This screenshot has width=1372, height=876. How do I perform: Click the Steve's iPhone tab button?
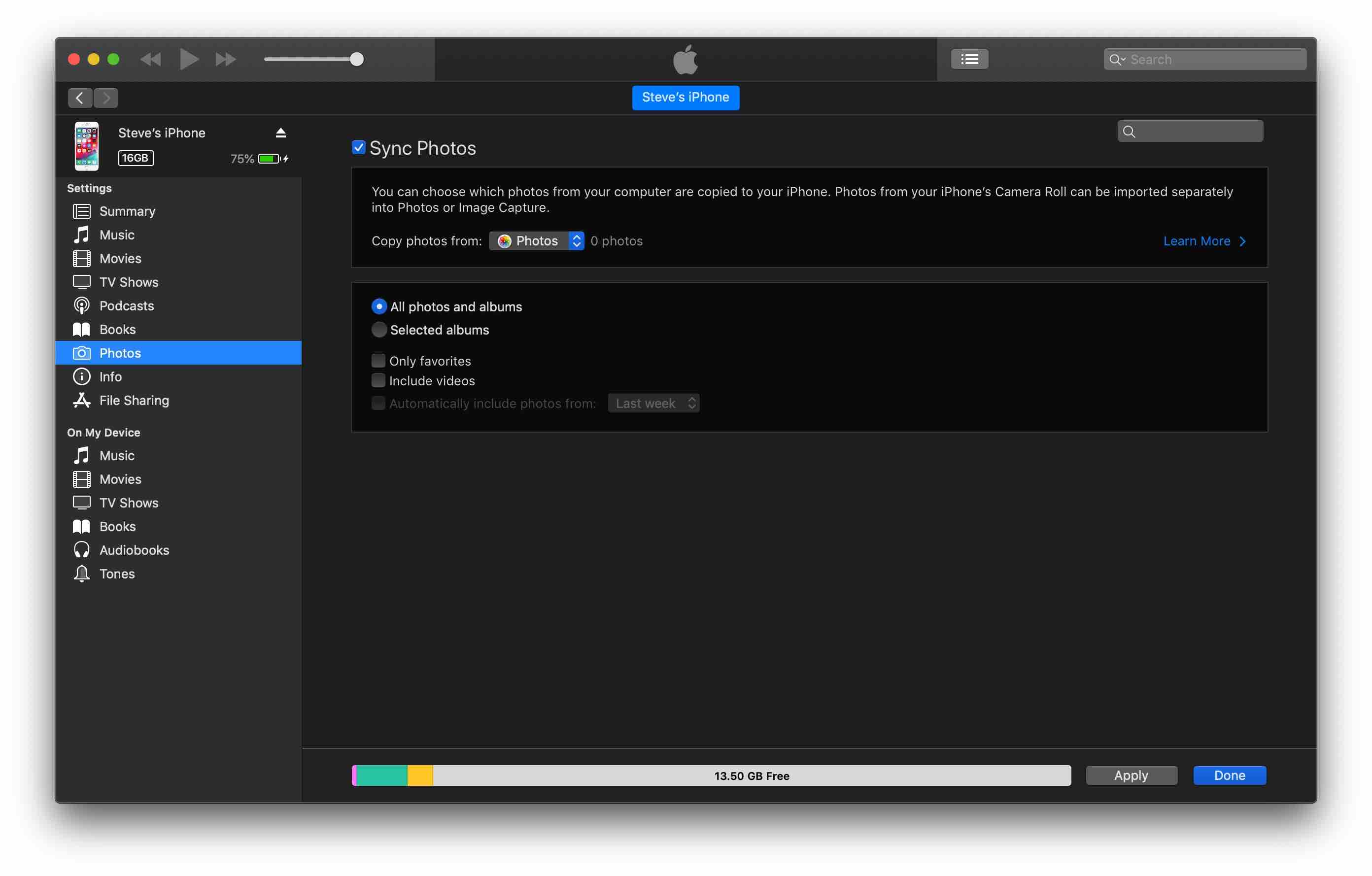[686, 98]
